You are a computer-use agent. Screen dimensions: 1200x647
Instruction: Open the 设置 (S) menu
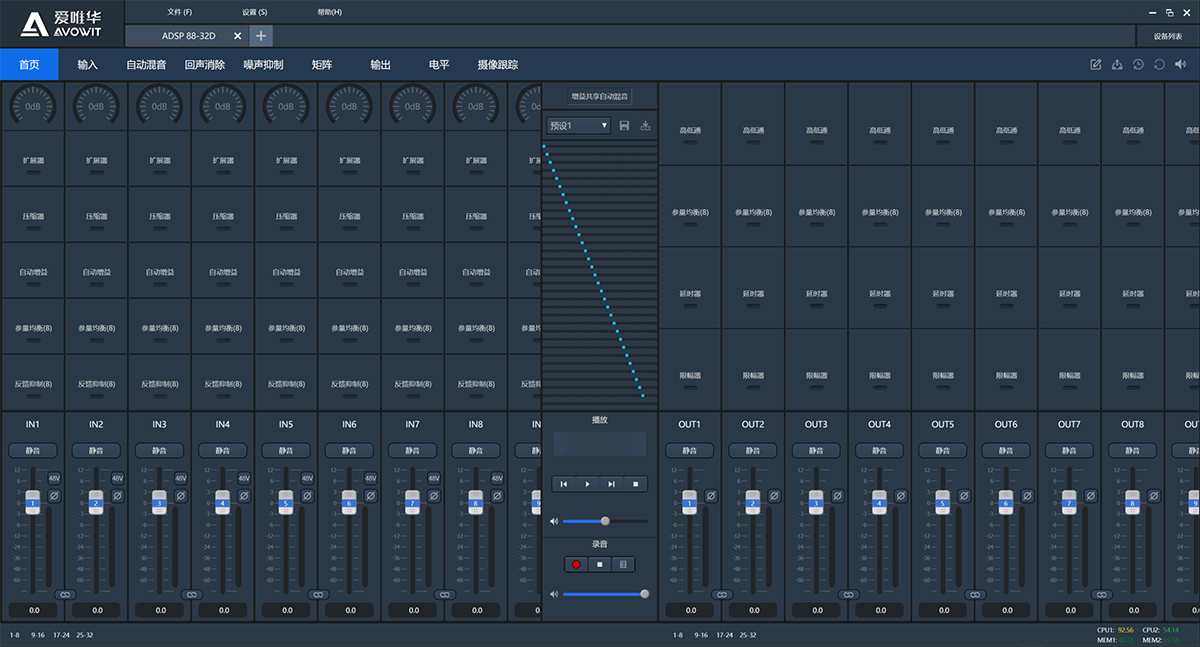tap(254, 12)
